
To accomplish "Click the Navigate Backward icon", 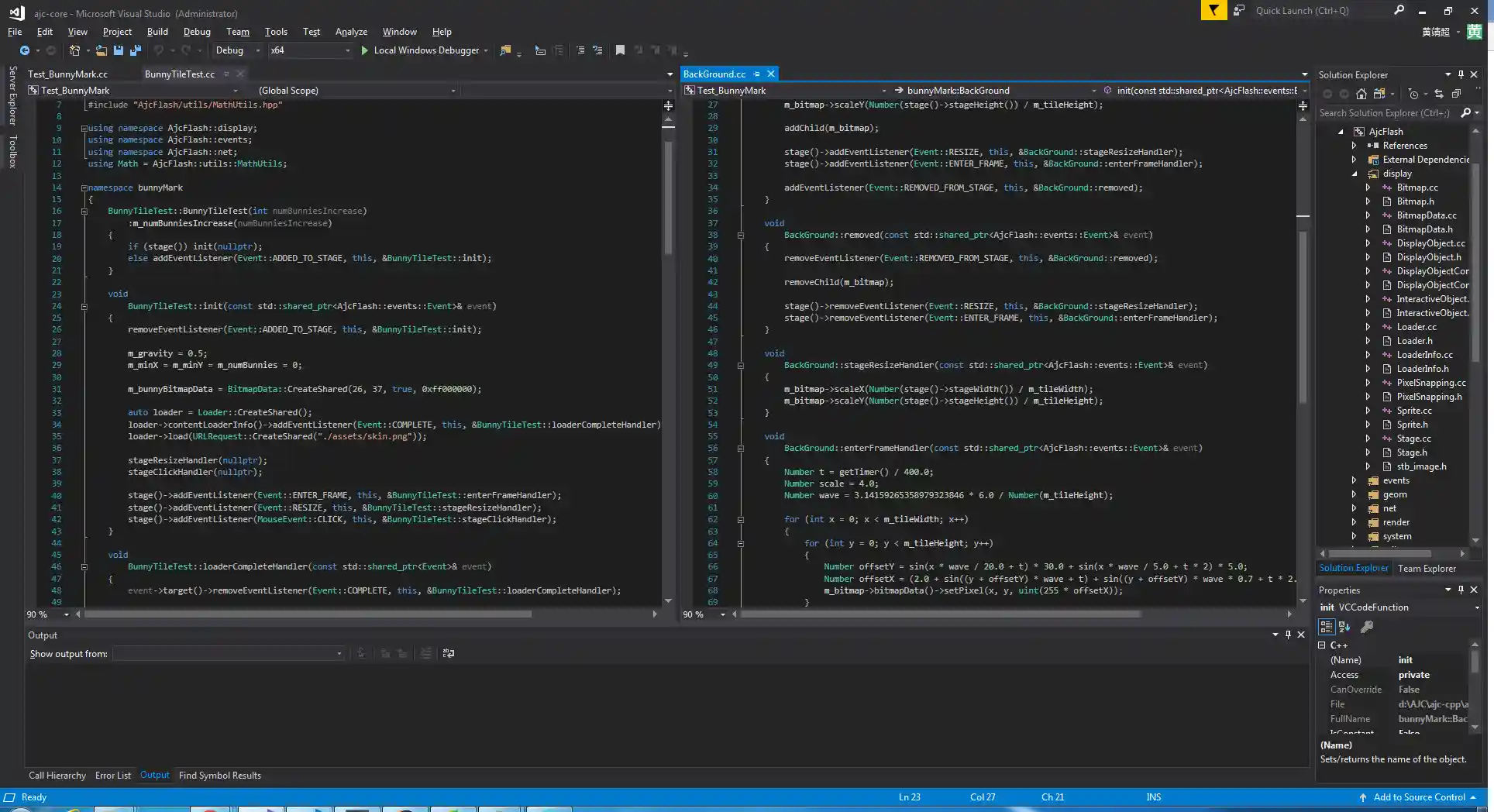I will (x=24, y=50).
